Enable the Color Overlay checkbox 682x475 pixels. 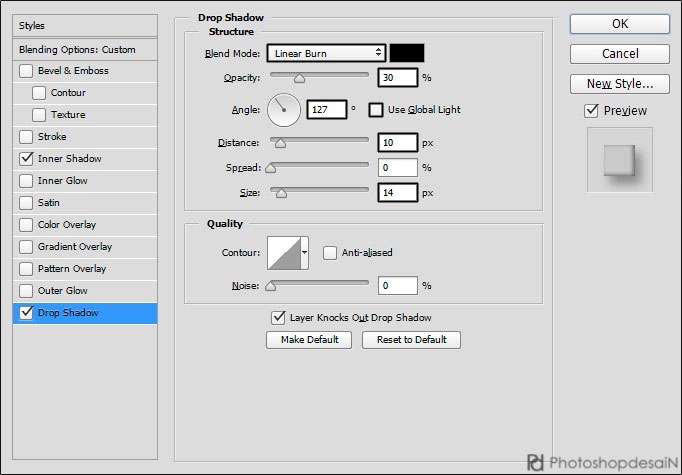[x=26, y=225]
